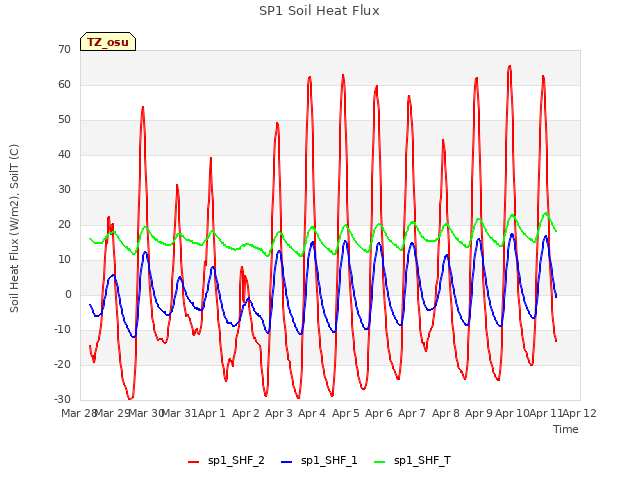Click the Apr 7 x-axis tick label
Image resolution: width=640 pixels, height=480 pixels.
click(412, 413)
